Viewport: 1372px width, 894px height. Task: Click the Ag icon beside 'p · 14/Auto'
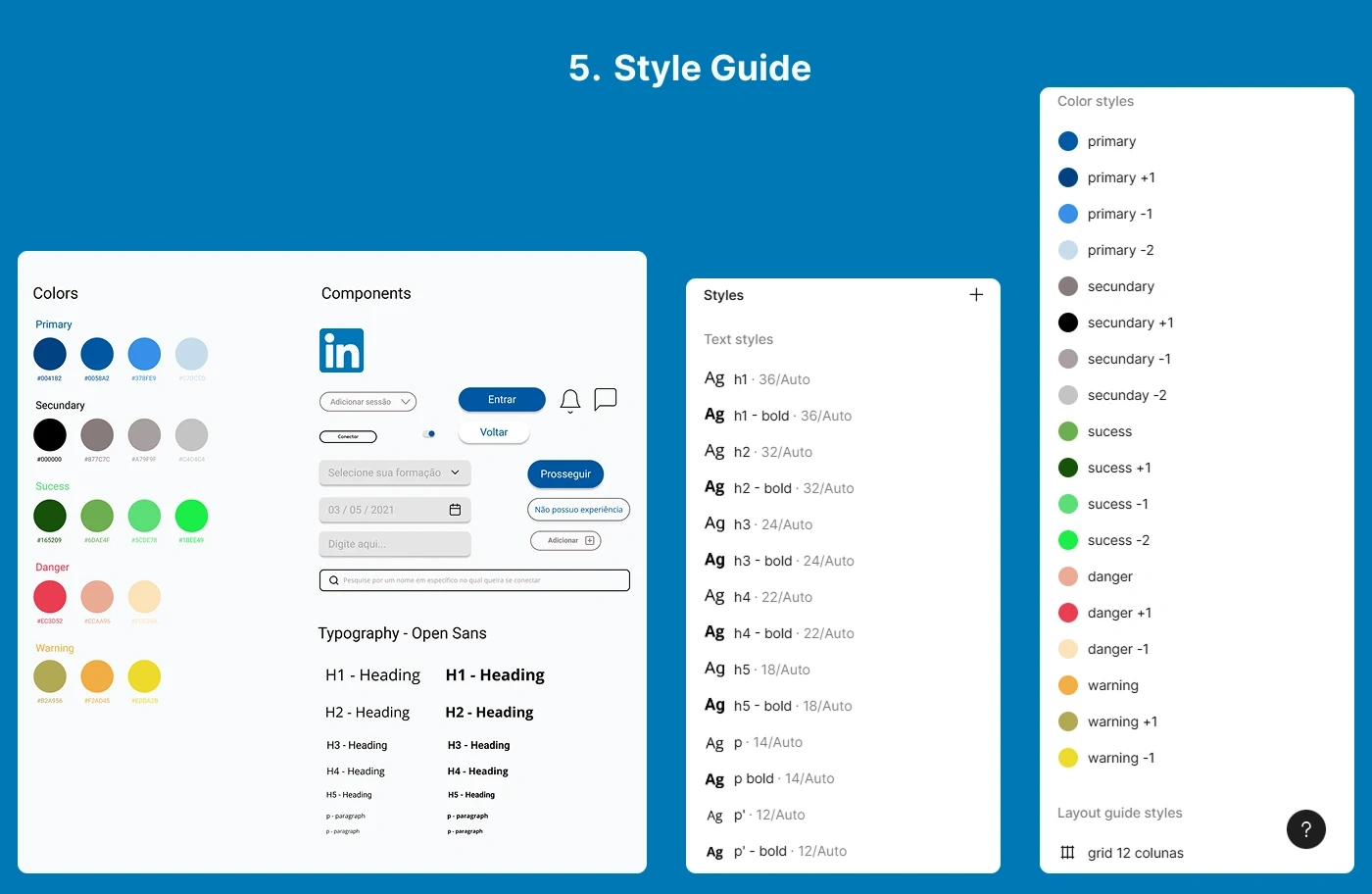click(714, 743)
